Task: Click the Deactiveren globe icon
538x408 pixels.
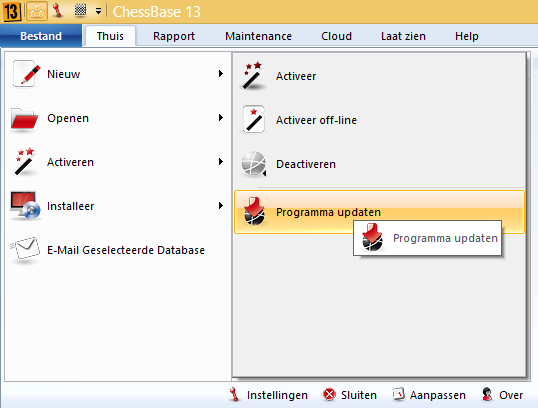Action: coord(254,164)
